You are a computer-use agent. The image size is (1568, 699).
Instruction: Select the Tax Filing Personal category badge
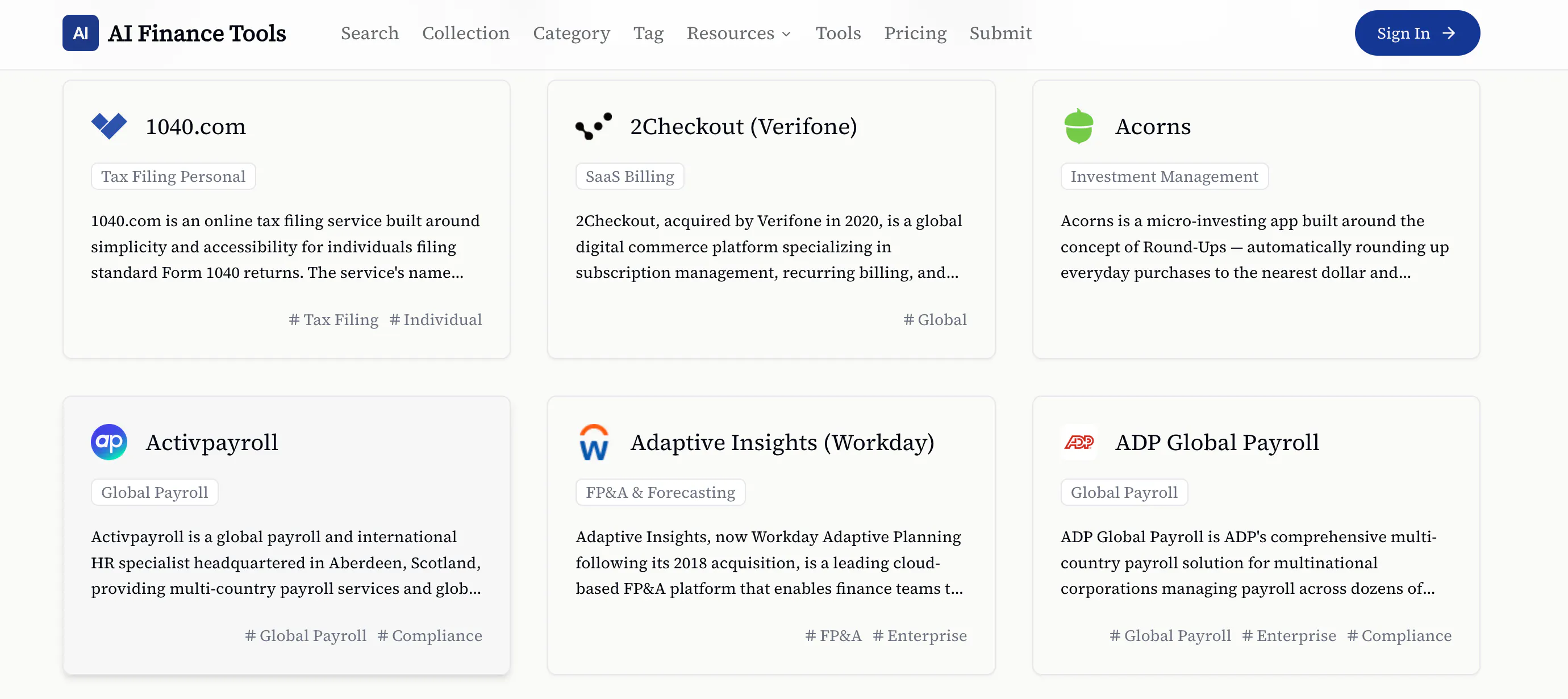click(173, 177)
